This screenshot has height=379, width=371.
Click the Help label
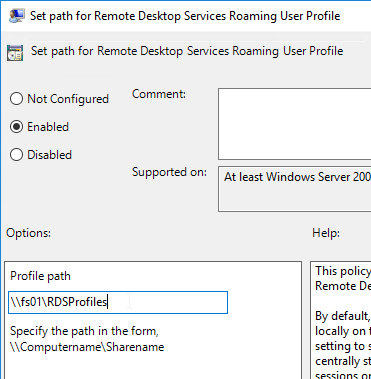click(326, 233)
